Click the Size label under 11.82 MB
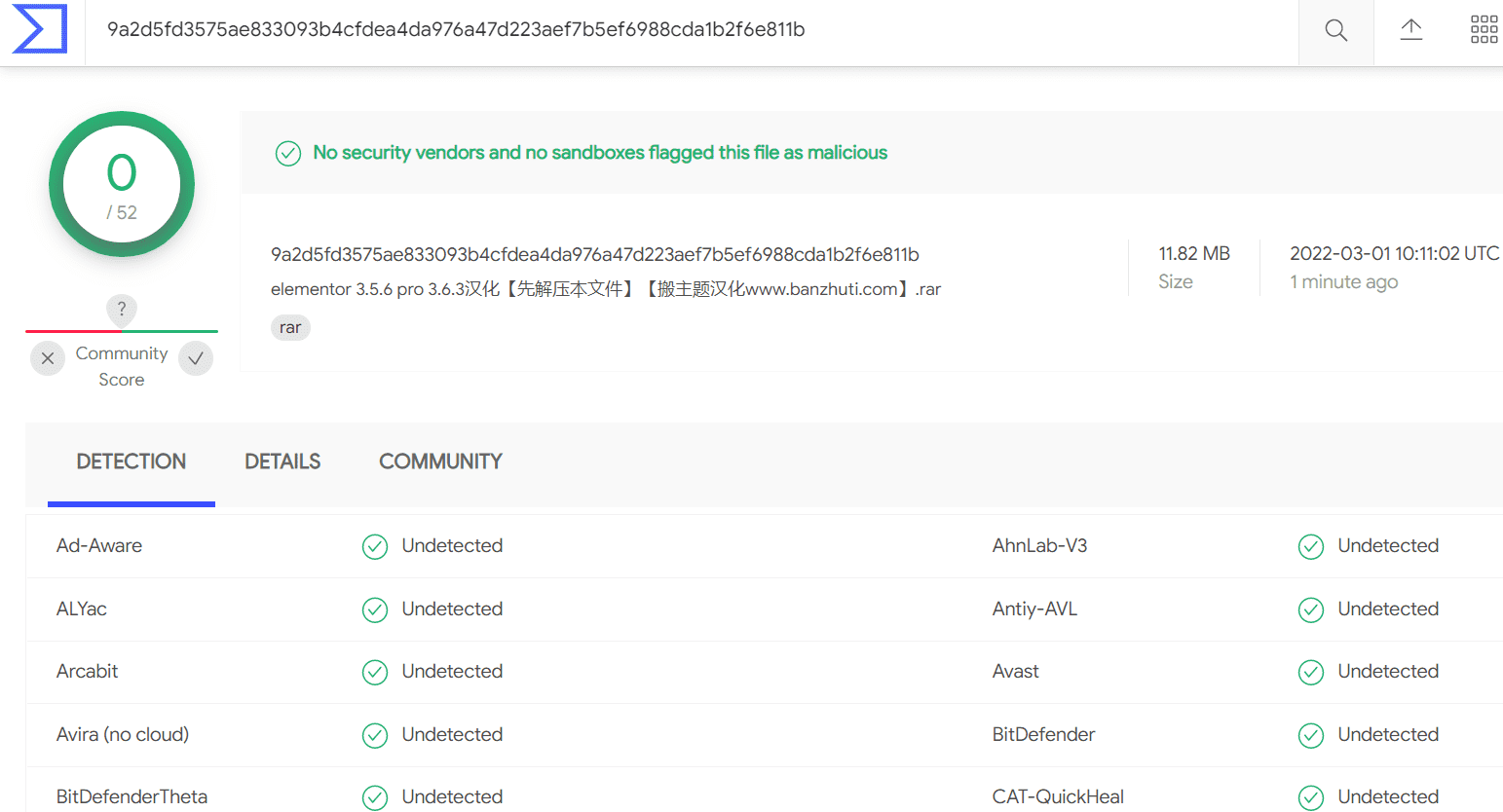Viewport: 1503px width, 812px height. point(1176,282)
